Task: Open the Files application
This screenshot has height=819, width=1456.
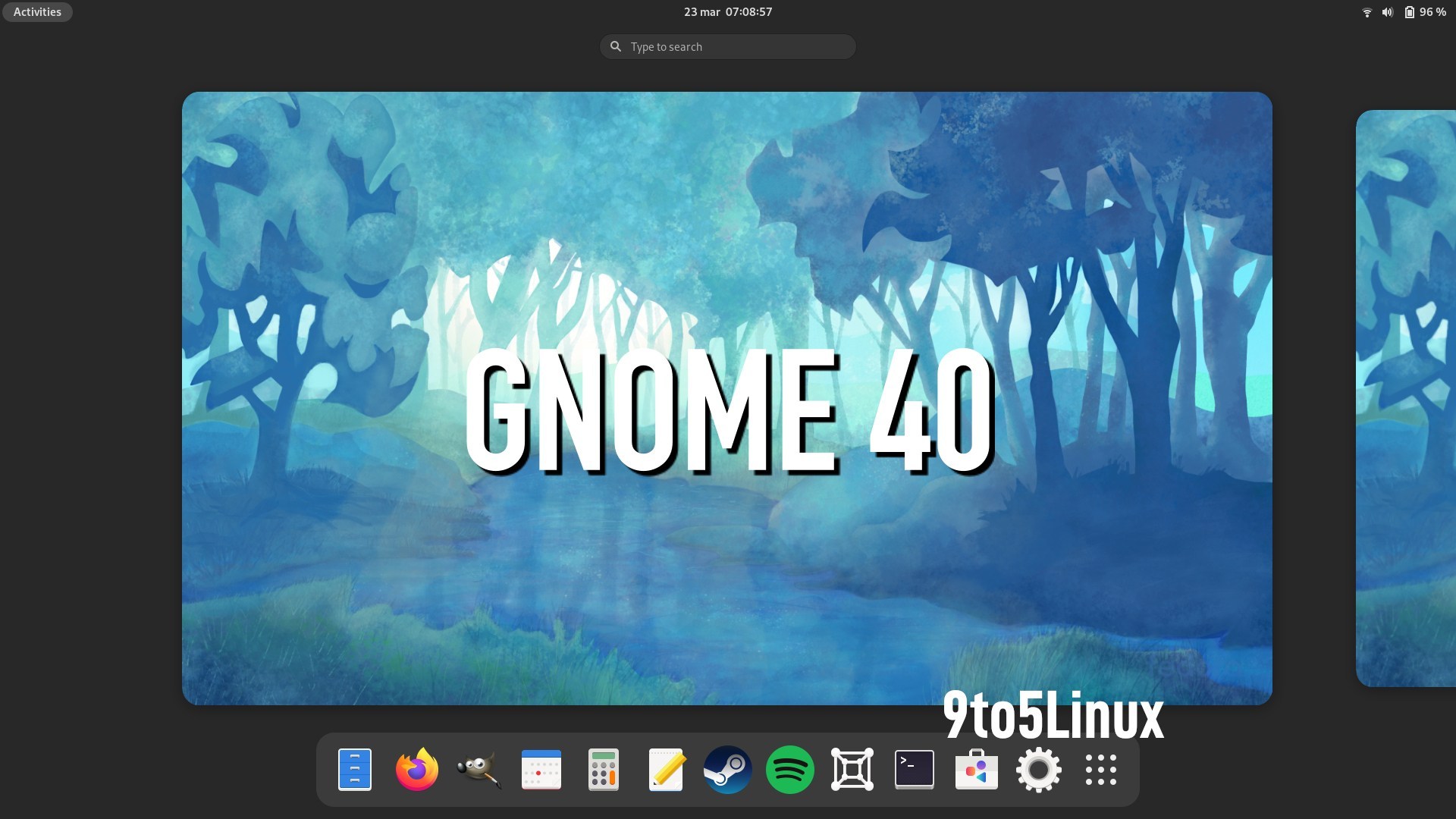Action: pos(355,769)
